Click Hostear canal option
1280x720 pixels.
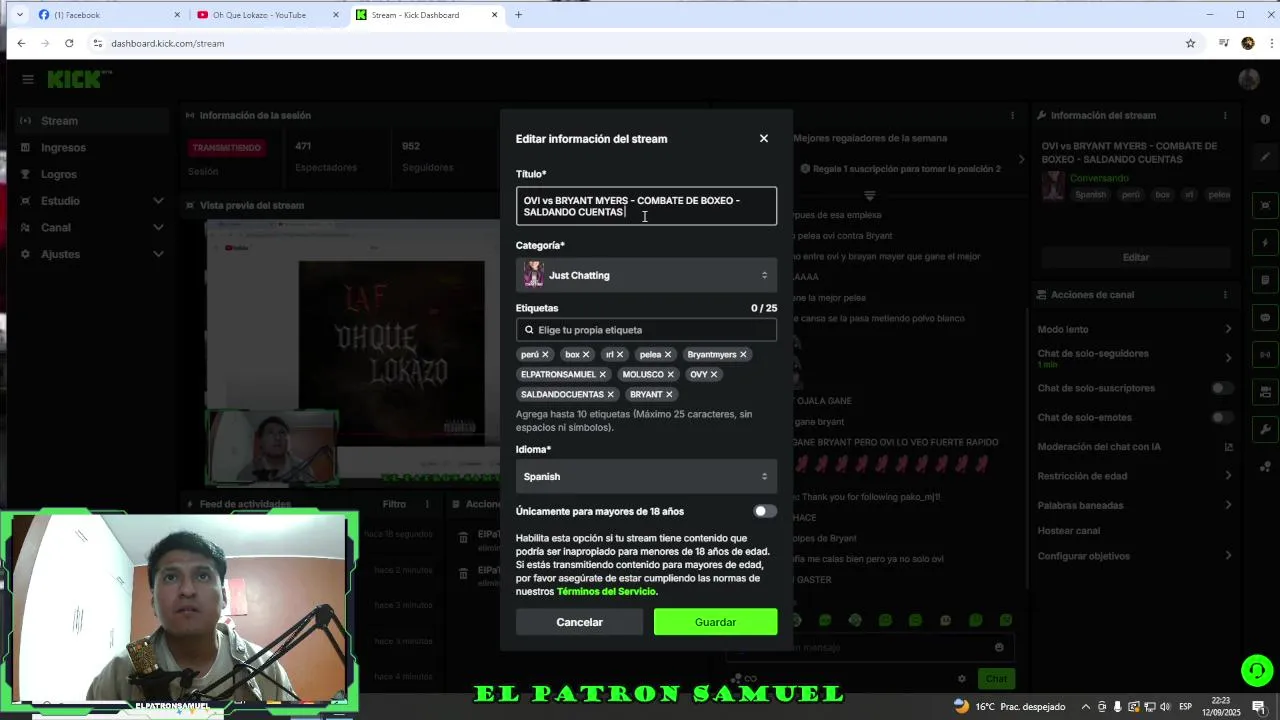pyautogui.click(x=1069, y=531)
